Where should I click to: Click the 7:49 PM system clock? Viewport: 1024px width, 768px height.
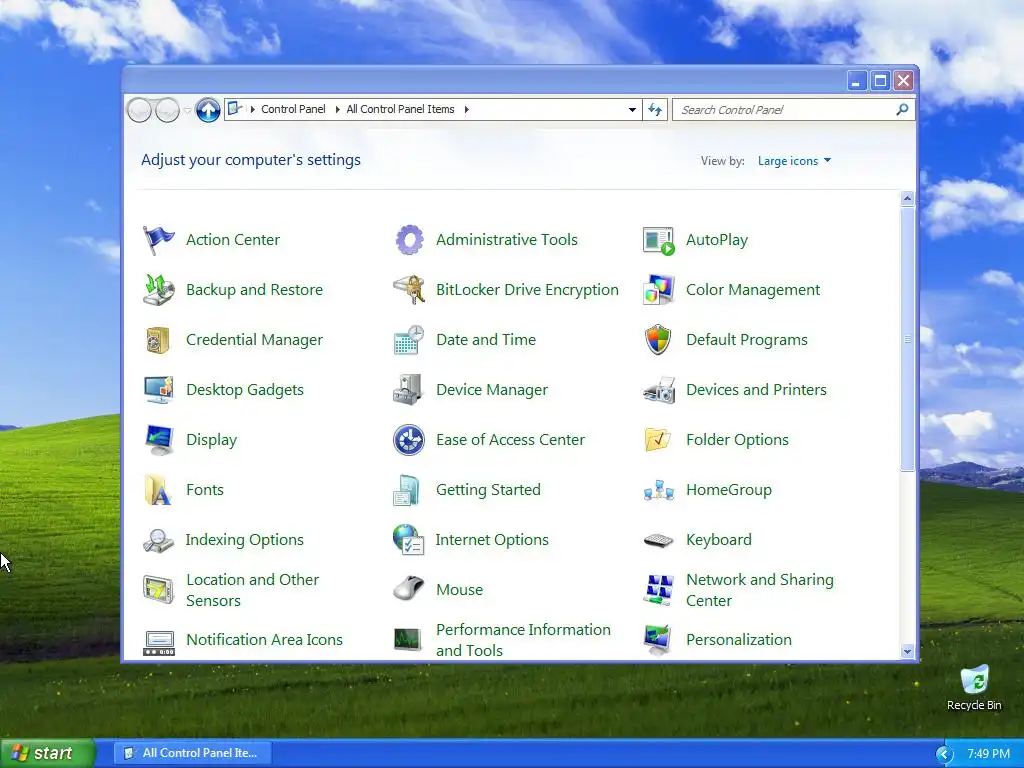988,754
